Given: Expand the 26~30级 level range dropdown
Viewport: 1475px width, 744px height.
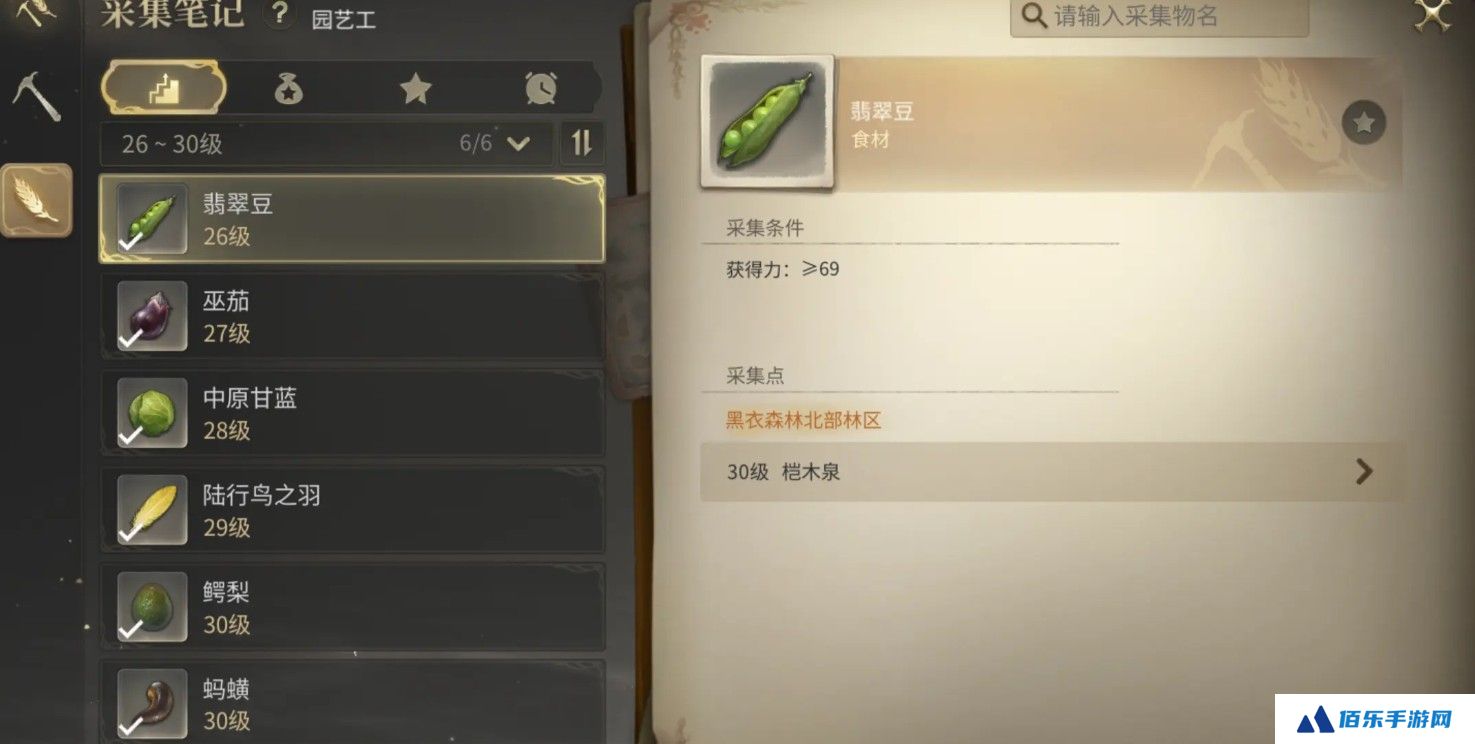Looking at the screenshot, I should pyautogui.click(x=326, y=144).
